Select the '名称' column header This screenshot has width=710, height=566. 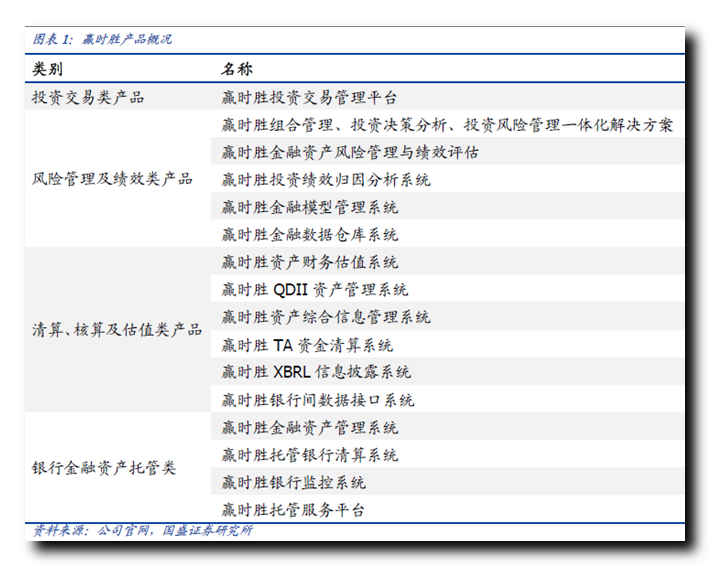click(237, 69)
